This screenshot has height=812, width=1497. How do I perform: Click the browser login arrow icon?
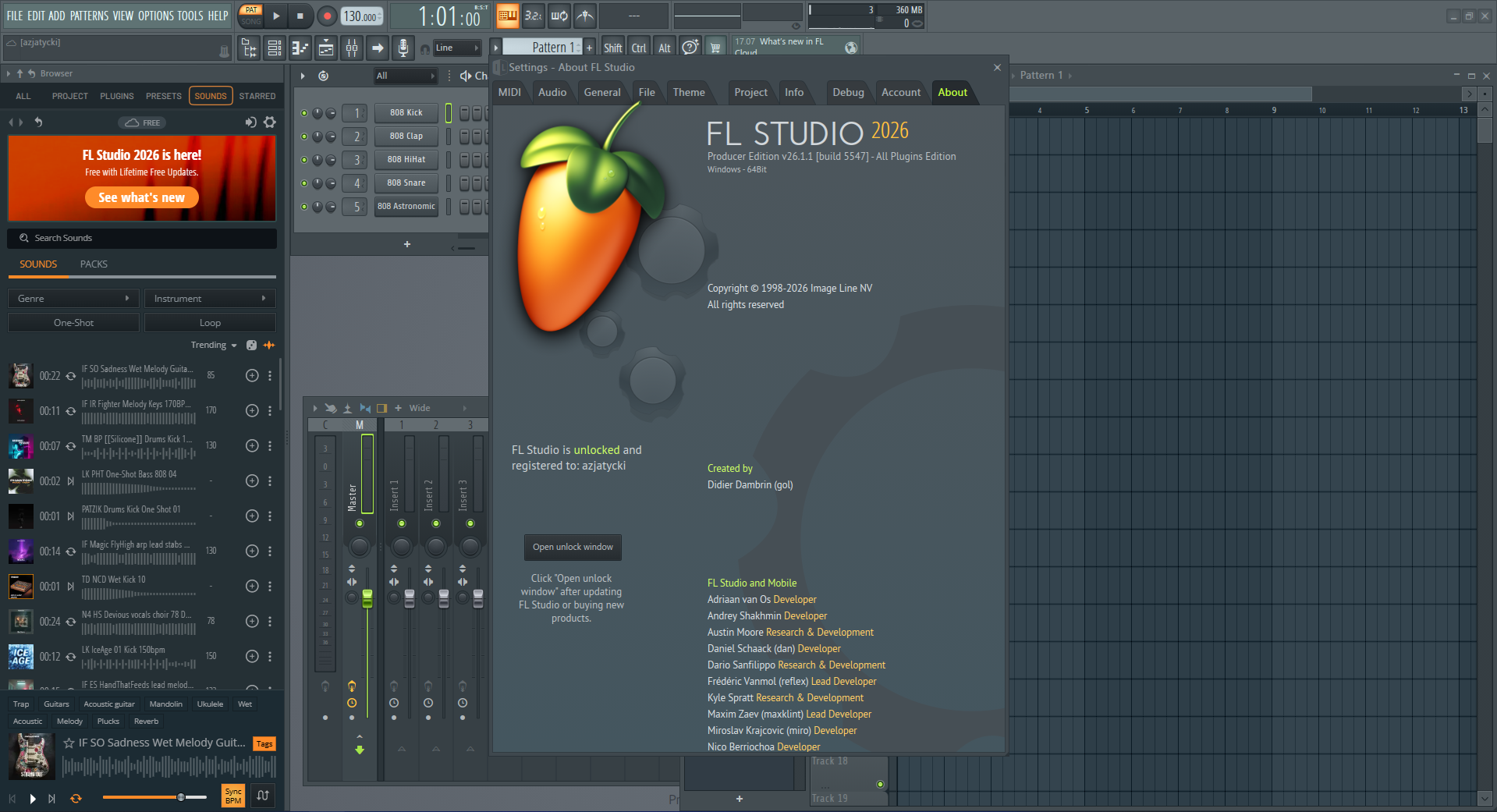[250, 122]
